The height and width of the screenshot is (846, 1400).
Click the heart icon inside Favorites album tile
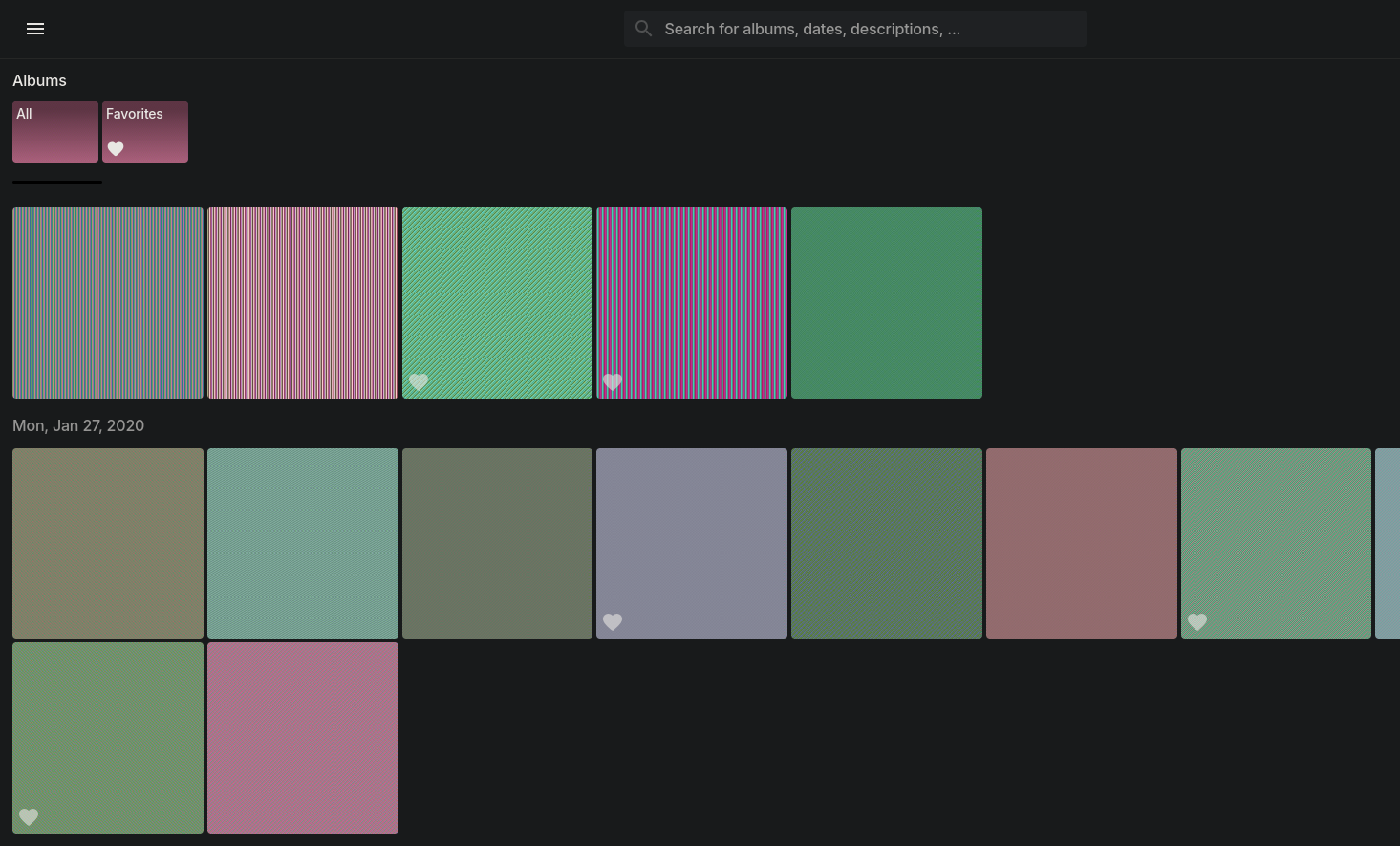pyautogui.click(x=116, y=148)
